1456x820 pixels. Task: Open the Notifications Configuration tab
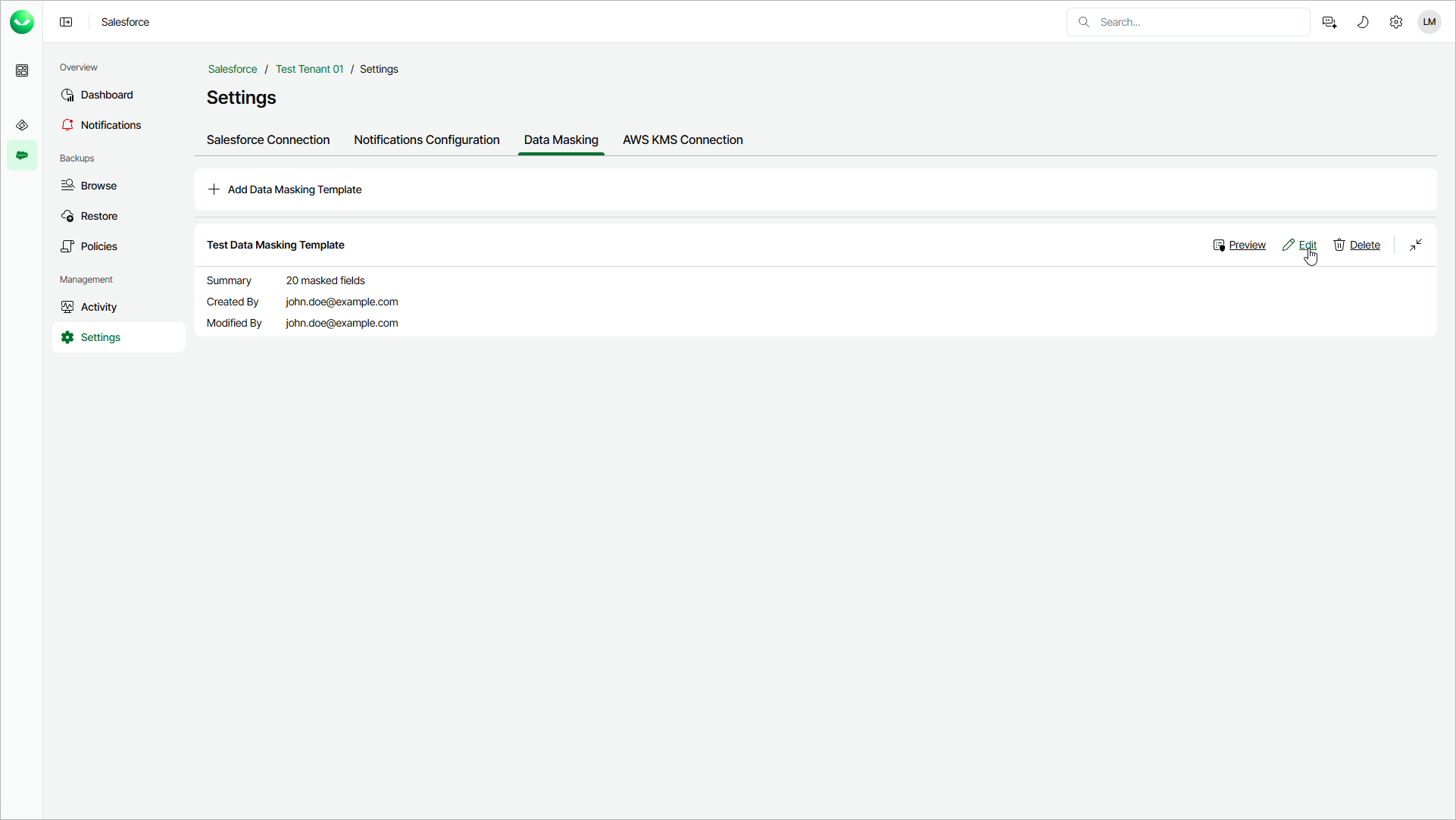426,140
